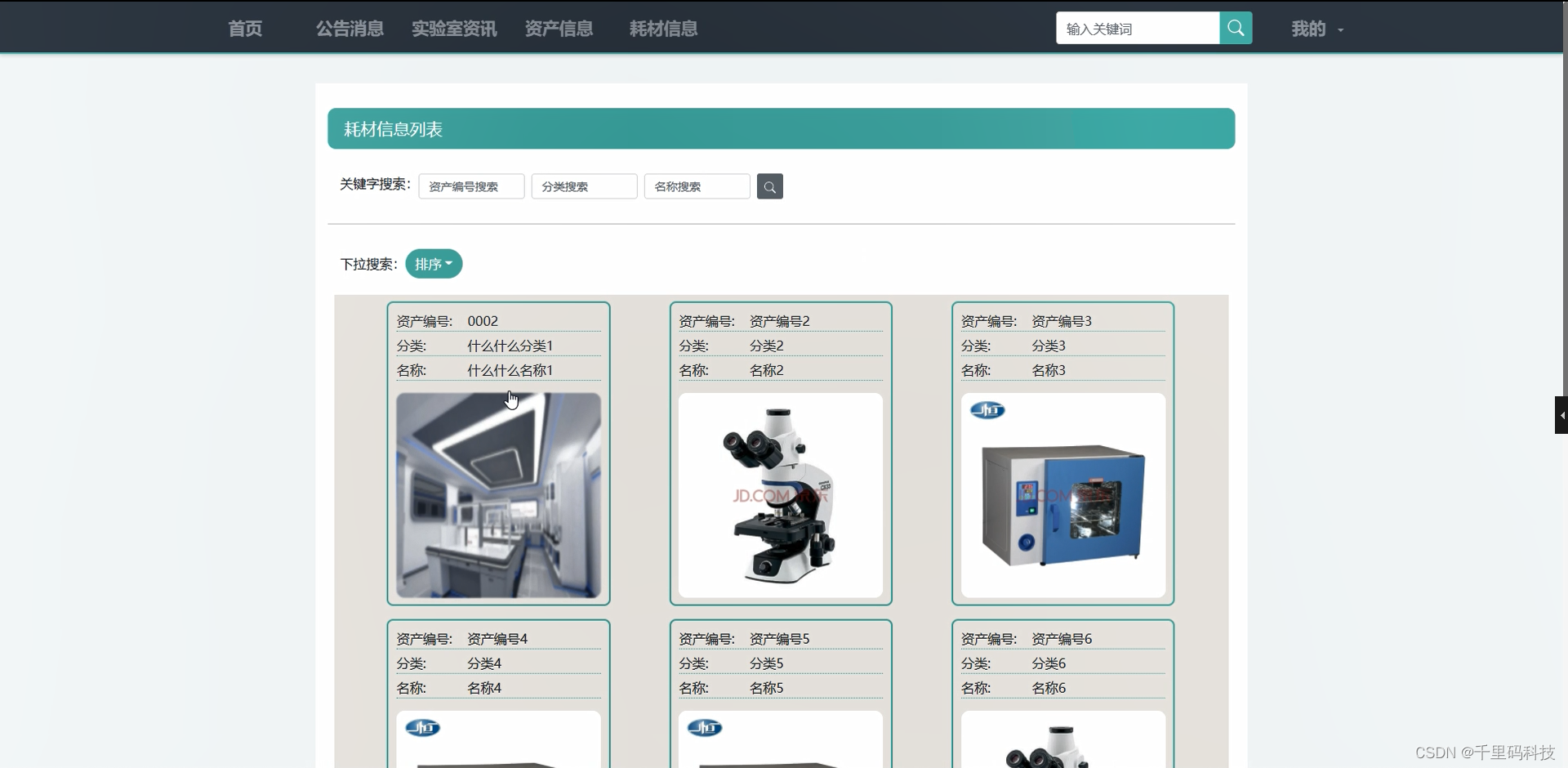The width and height of the screenshot is (1568, 768).
Task: Switch to the 资产信息 section
Action: pos(559,28)
